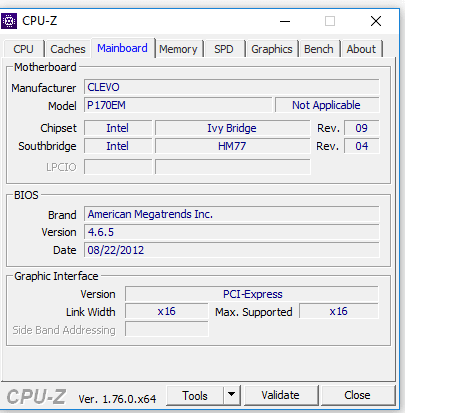Open the SPD tab
Viewport: 473px width, 413px height.
[x=224, y=49]
